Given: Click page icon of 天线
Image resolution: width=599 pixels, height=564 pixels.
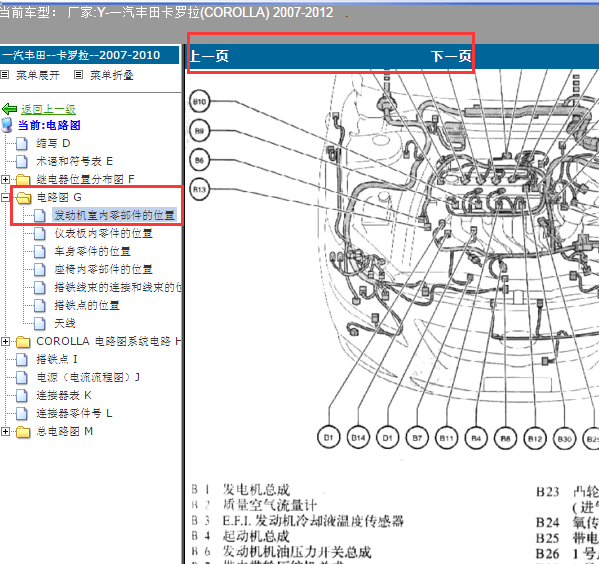Looking at the screenshot, I should tap(40, 323).
